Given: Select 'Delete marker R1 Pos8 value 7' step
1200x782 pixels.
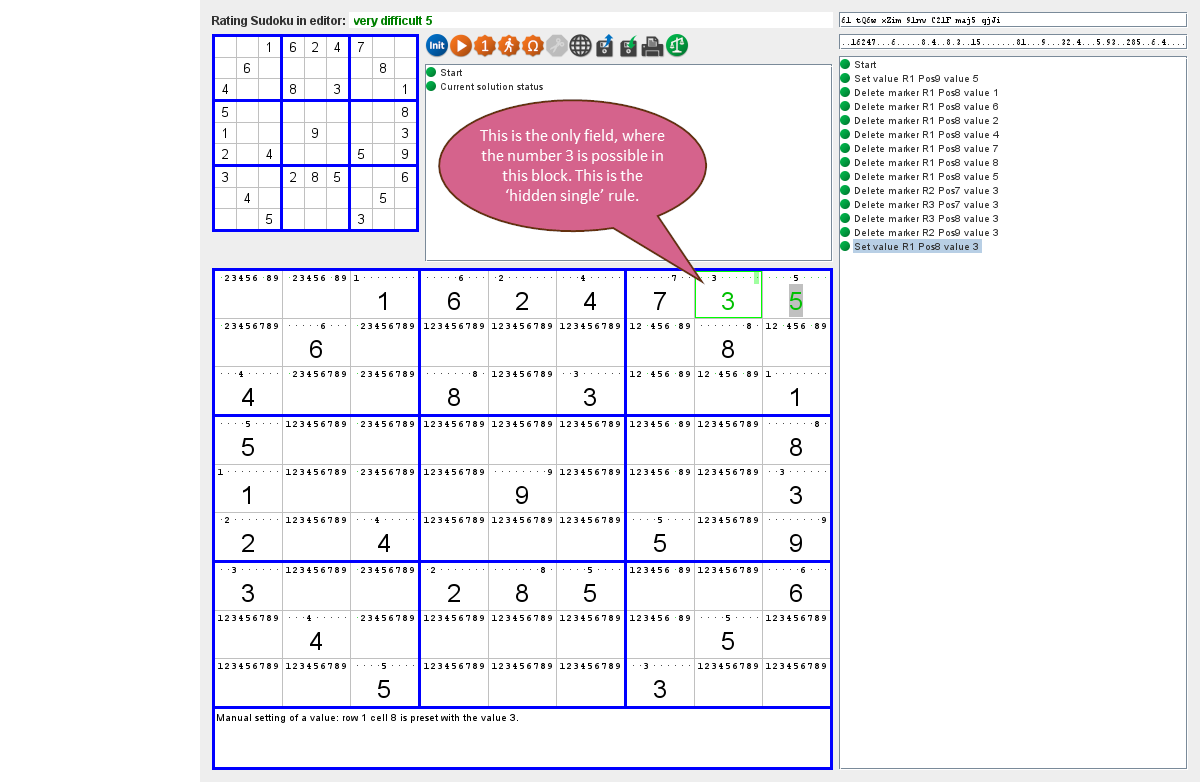Looking at the screenshot, I should [x=919, y=148].
